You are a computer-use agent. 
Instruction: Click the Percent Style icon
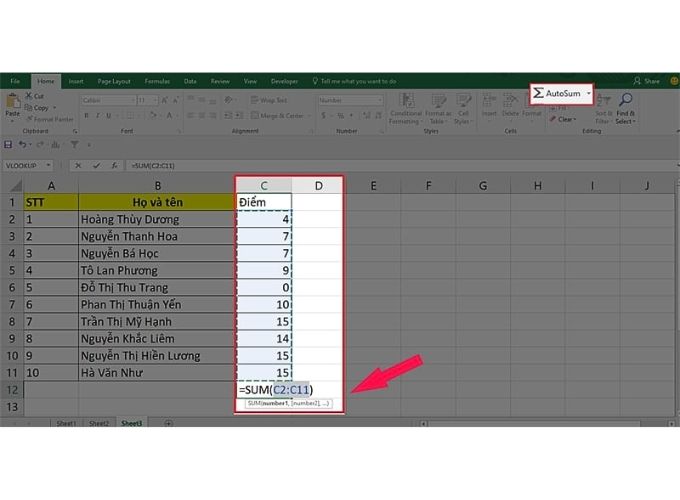[x=340, y=115]
